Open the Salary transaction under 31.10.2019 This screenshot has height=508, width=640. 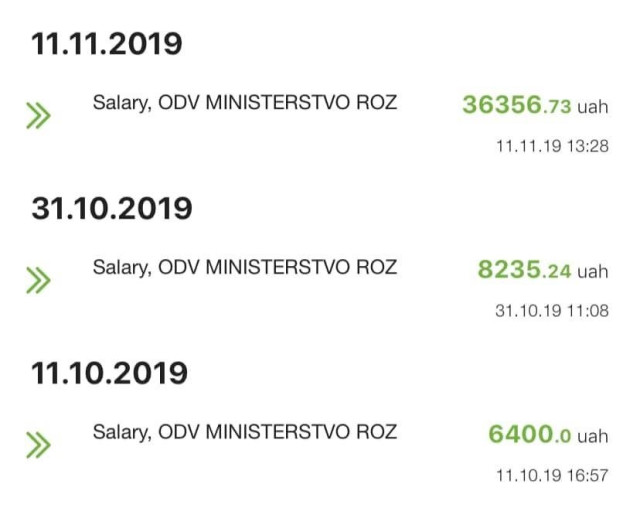[x=244, y=268]
